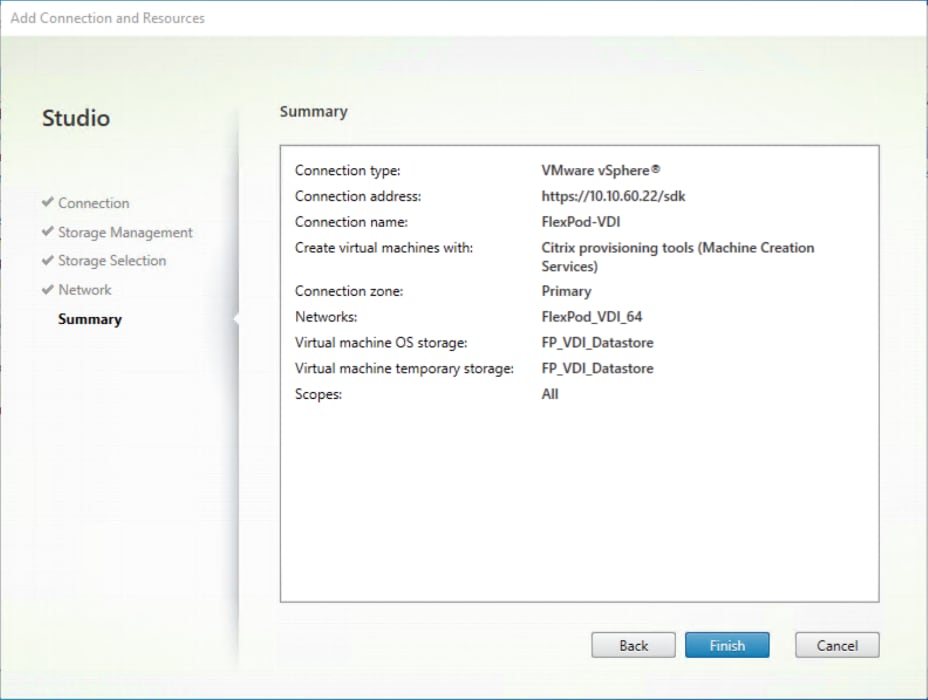
Task: Click the 'Networks:' label
Action: click(326, 317)
